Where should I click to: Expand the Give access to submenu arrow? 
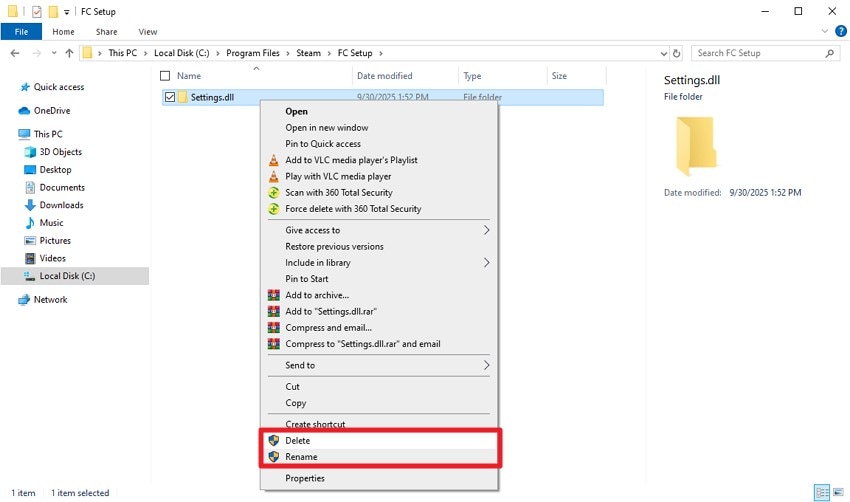pyautogui.click(x=486, y=230)
